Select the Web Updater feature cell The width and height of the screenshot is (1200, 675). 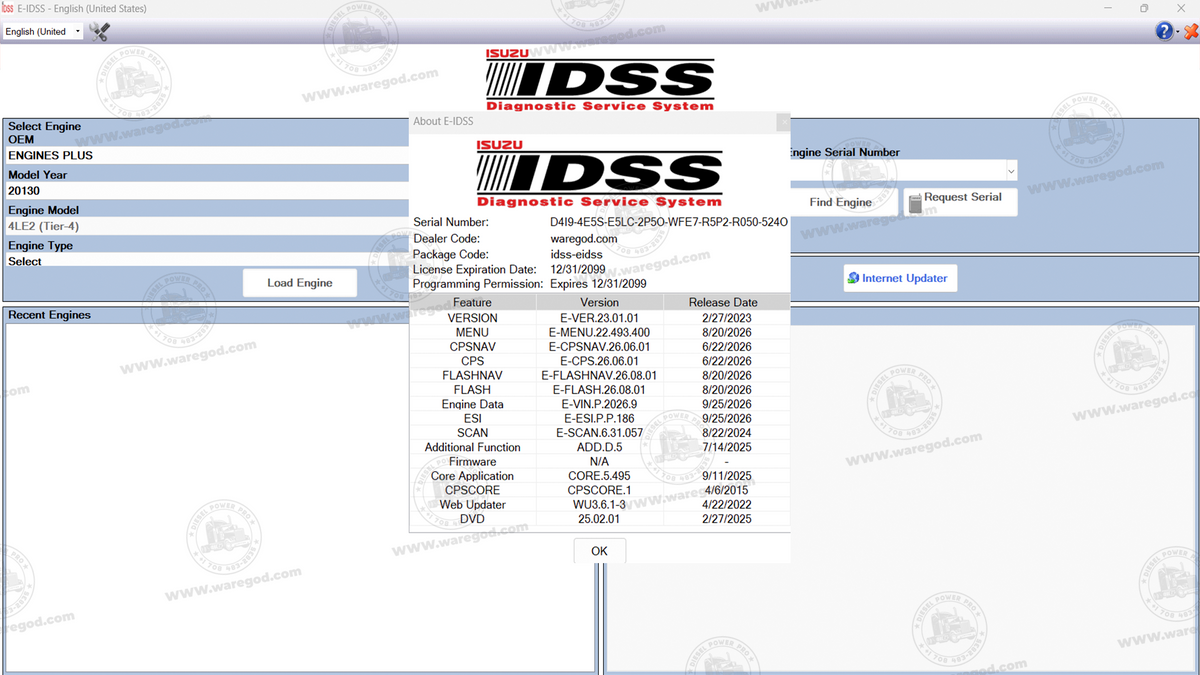(472, 505)
